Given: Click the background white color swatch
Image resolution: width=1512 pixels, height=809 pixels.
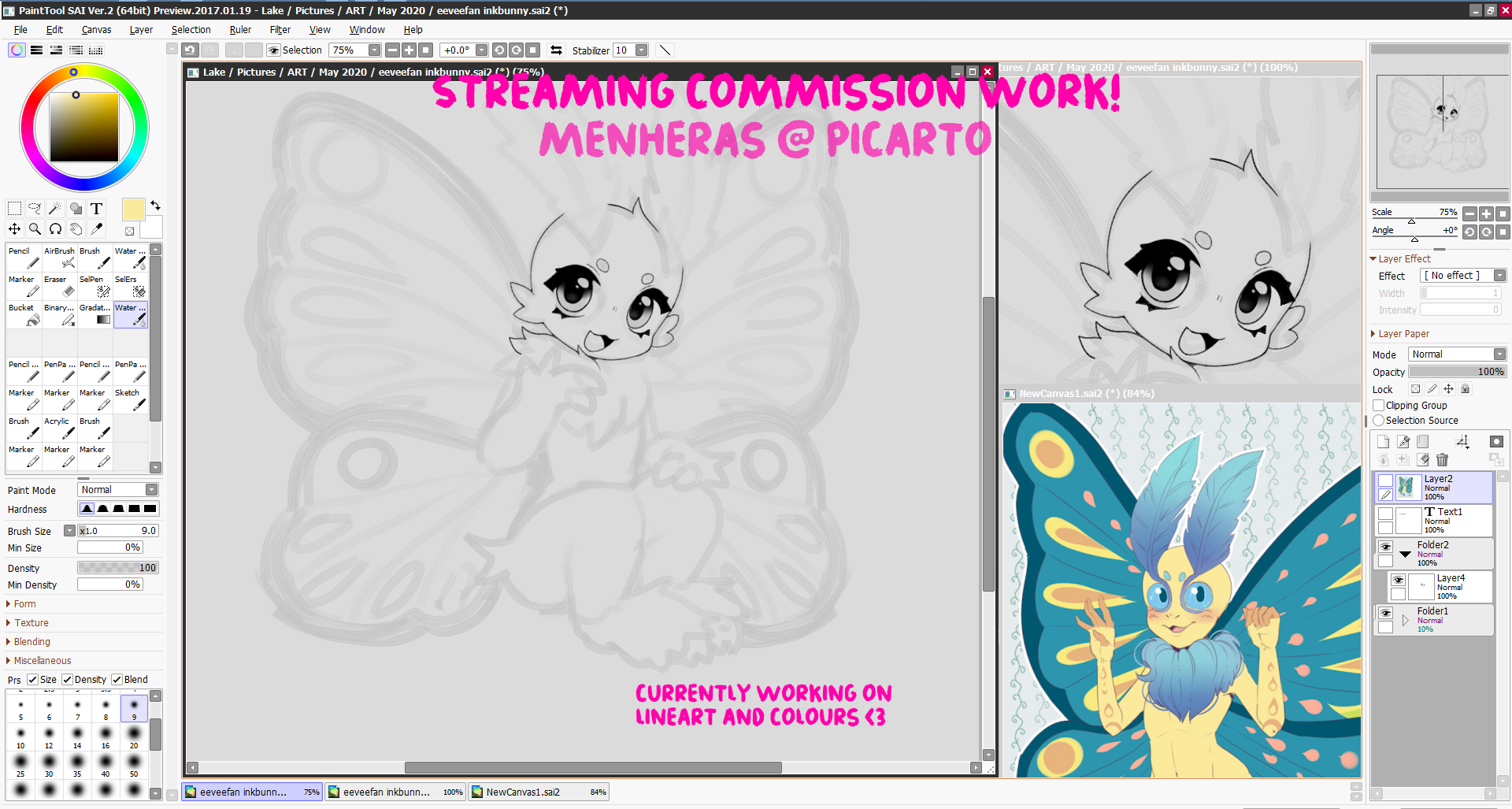Looking at the screenshot, I should point(151,228).
